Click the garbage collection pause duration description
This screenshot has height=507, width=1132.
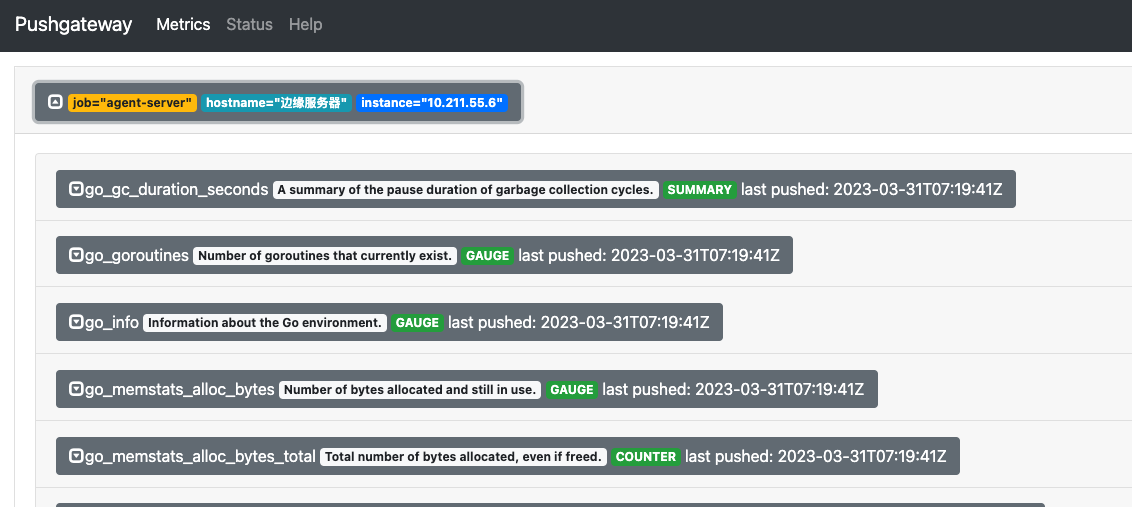tap(466, 190)
